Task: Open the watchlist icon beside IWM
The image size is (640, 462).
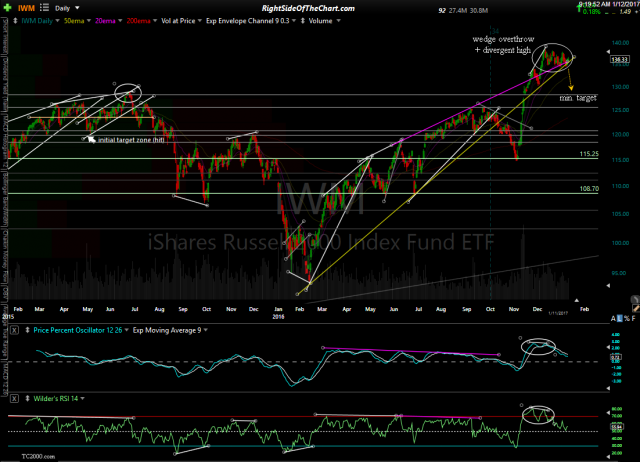Action: click(x=44, y=8)
